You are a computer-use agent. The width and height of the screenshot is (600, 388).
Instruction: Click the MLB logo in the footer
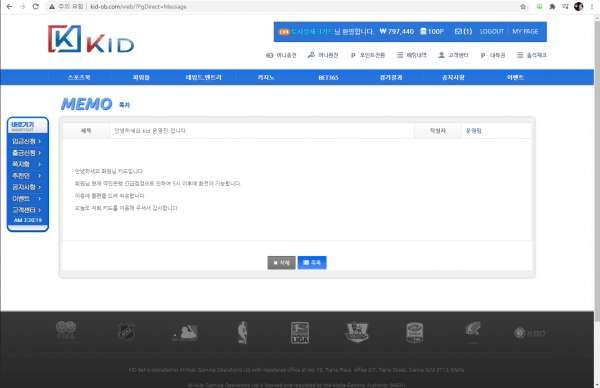coord(184,333)
